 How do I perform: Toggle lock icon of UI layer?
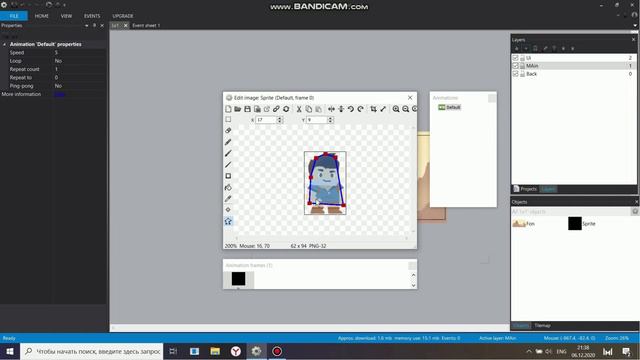(x=522, y=58)
